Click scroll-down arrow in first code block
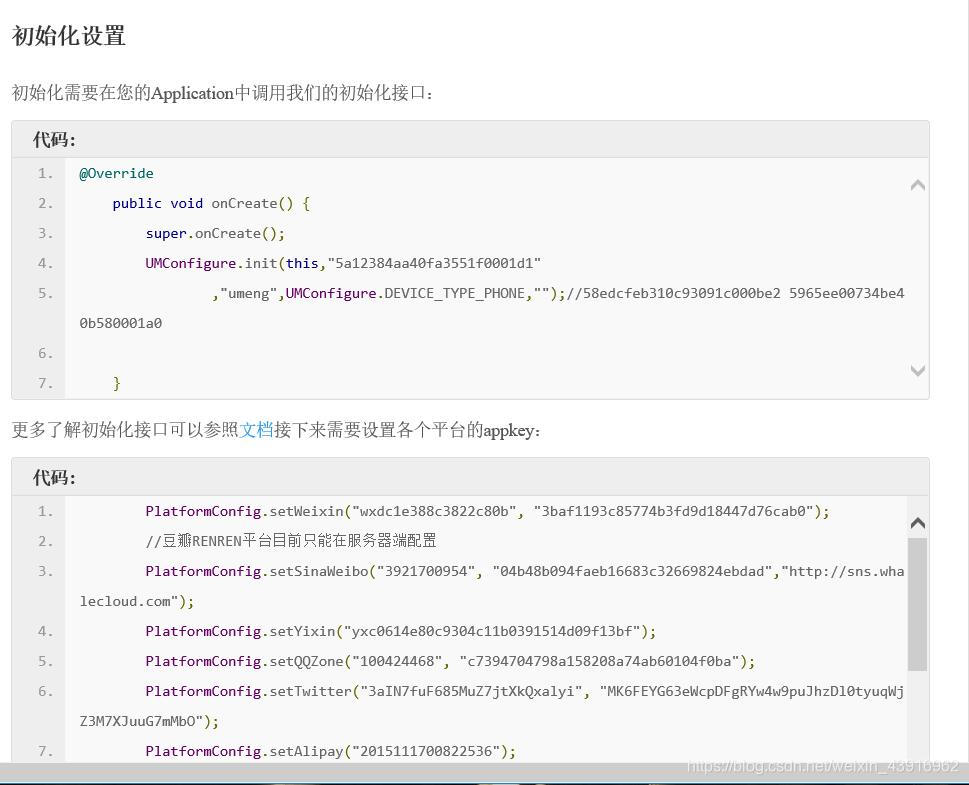This screenshot has width=969, height=785. (x=918, y=370)
